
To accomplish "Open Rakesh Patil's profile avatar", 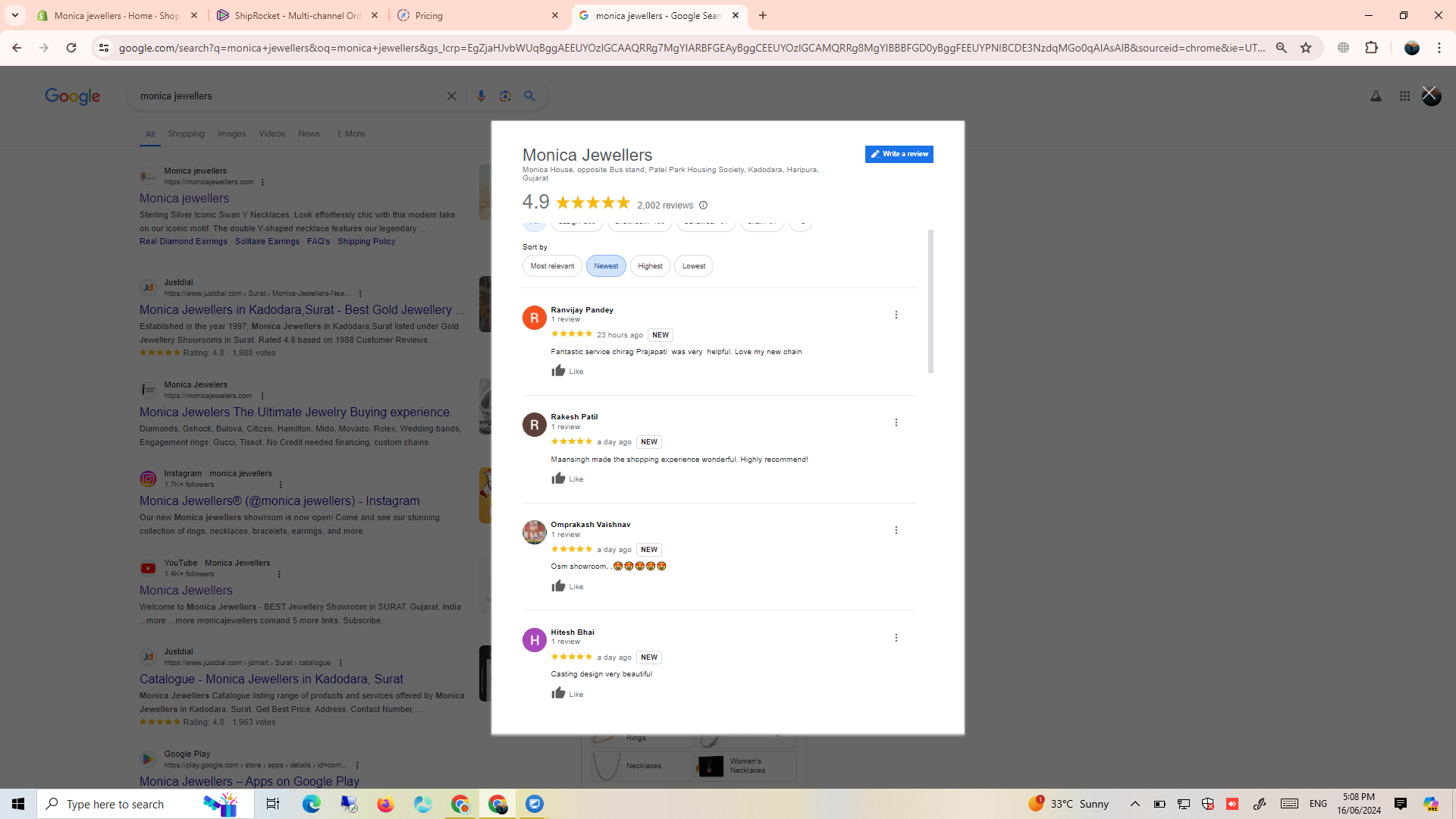I will [535, 425].
